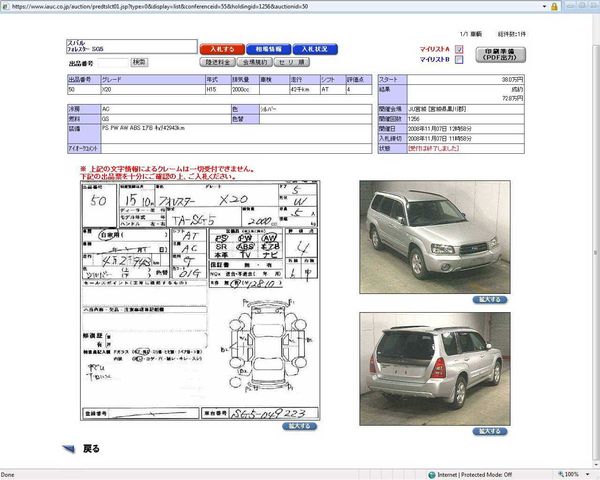Click the スバル フォレスター SG5 model box
Viewport: 600px width, 480px height.
click(132, 46)
